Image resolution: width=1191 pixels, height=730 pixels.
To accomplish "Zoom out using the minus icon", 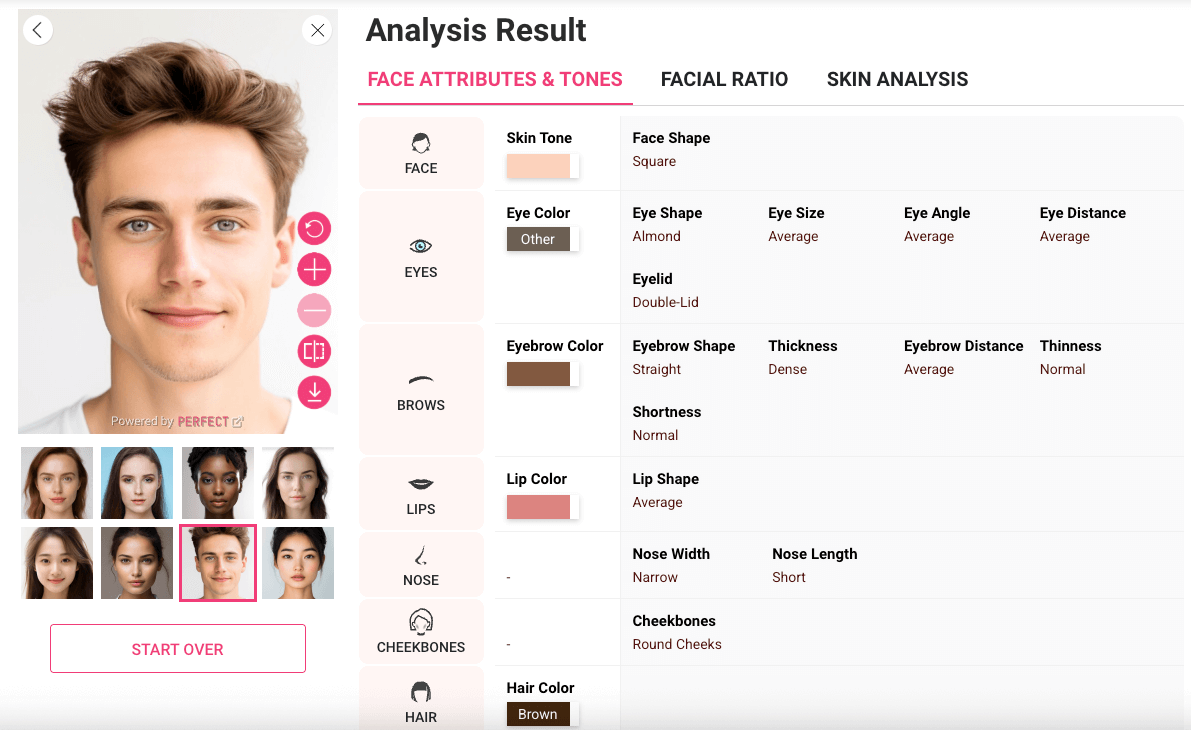I will (x=314, y=310).
